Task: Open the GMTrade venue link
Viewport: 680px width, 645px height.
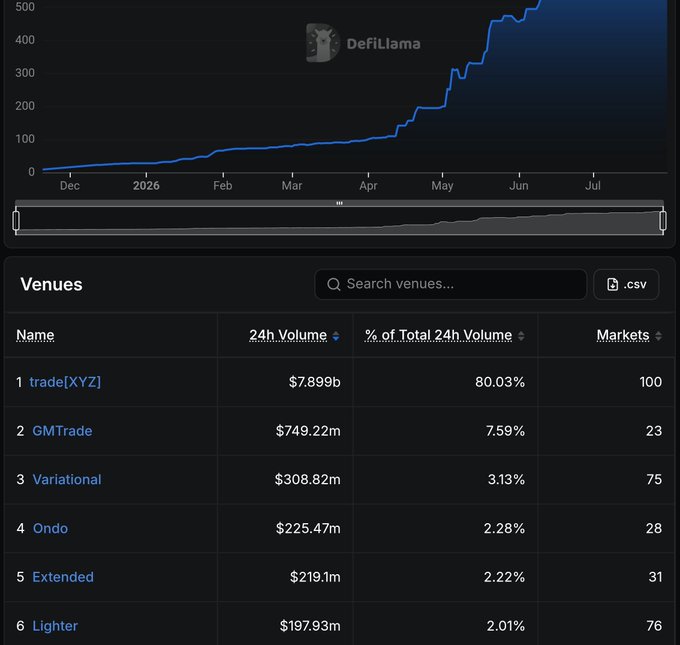Action: click(62, 431)
